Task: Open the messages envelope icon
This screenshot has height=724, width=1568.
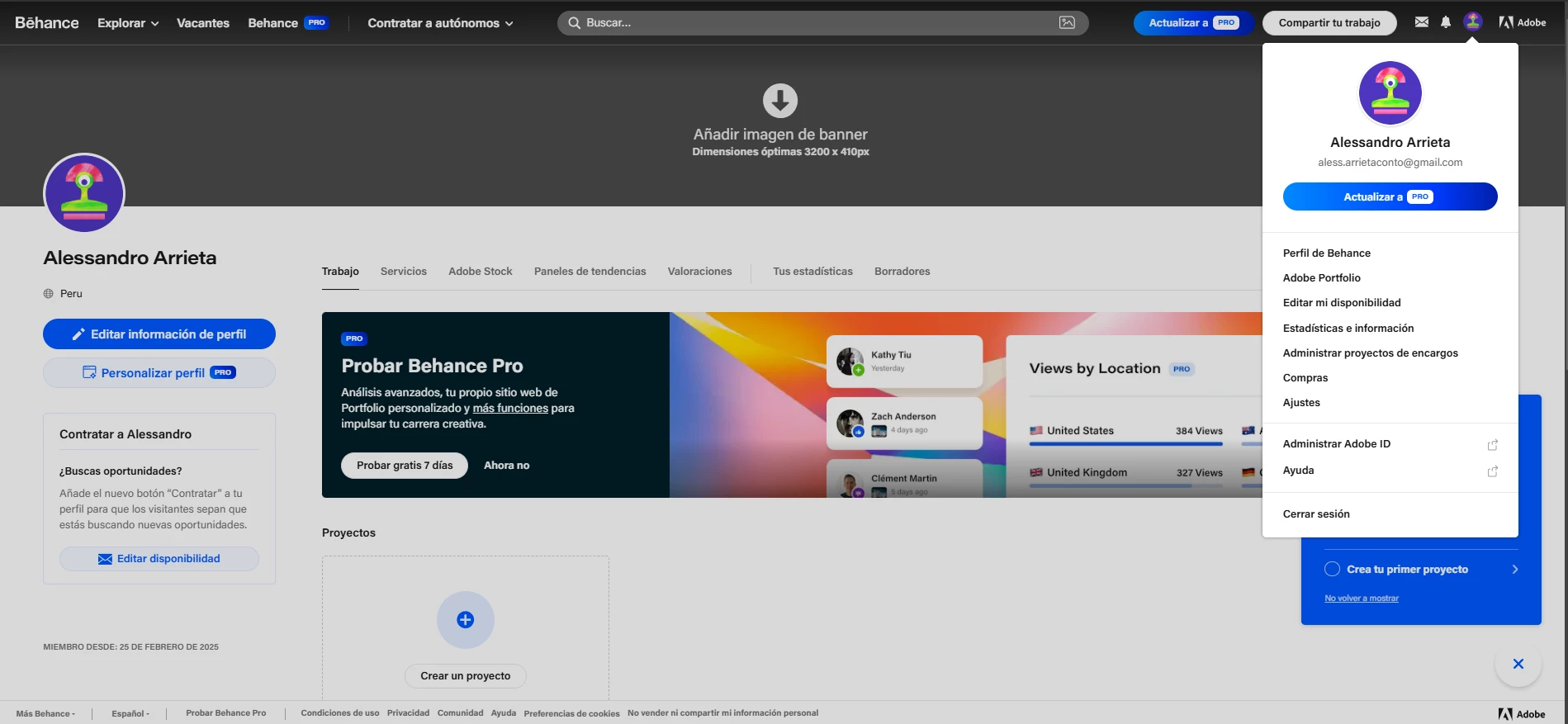Action: (1421, 22)
